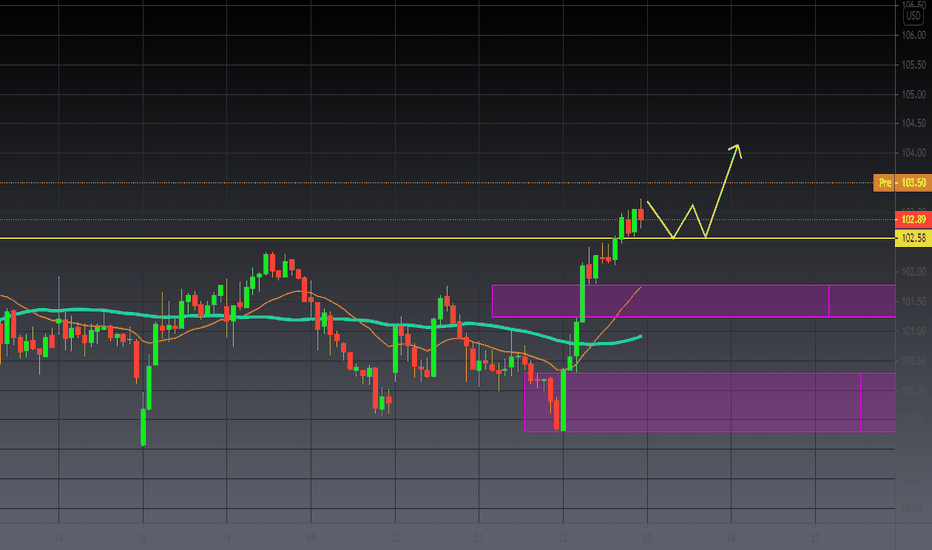Click the 101.50 price axis label
The image size is (932, 550).
[914, 301]
